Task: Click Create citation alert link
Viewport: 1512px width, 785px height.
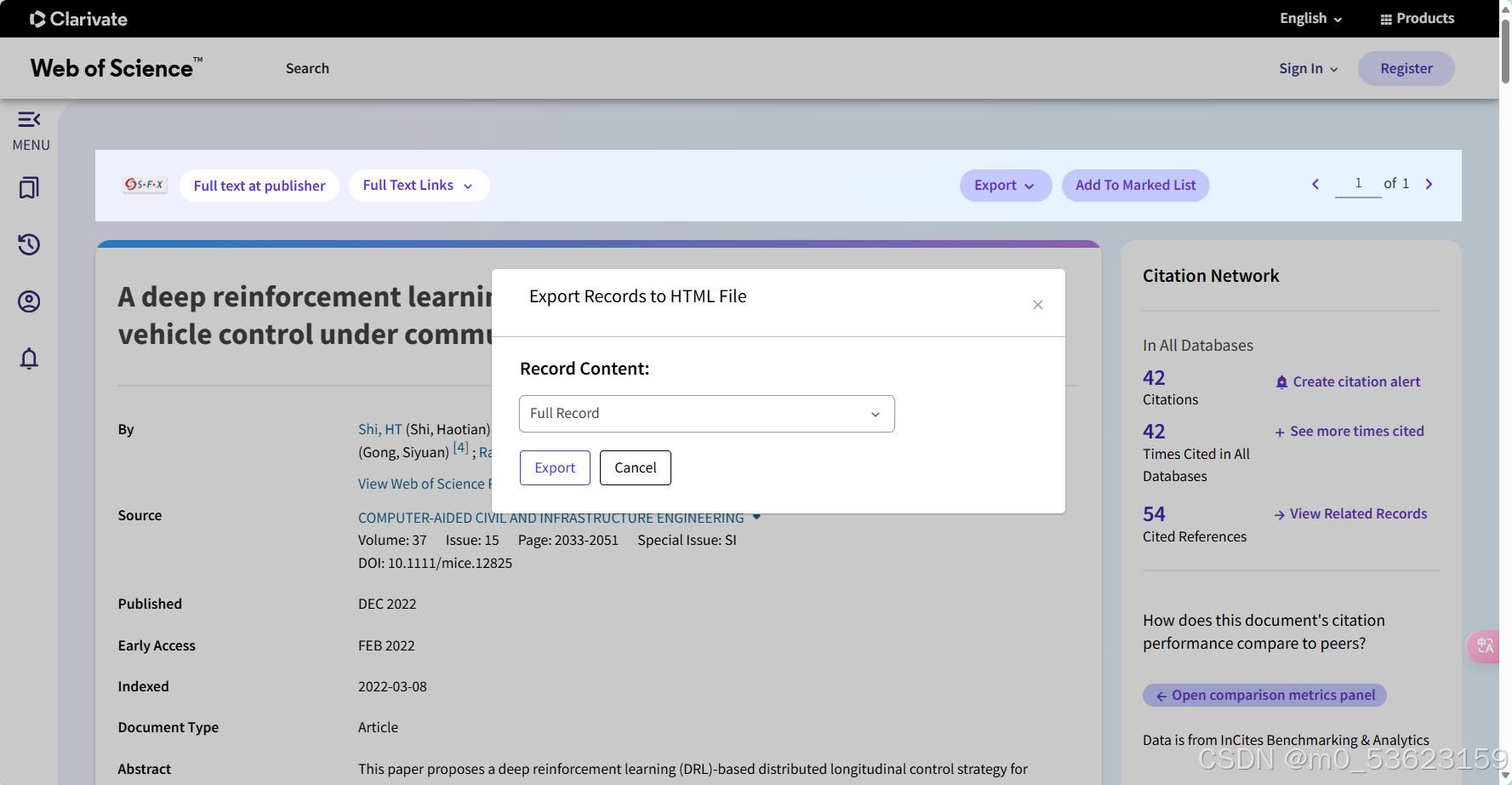Action: click(x=1348, y=382)
